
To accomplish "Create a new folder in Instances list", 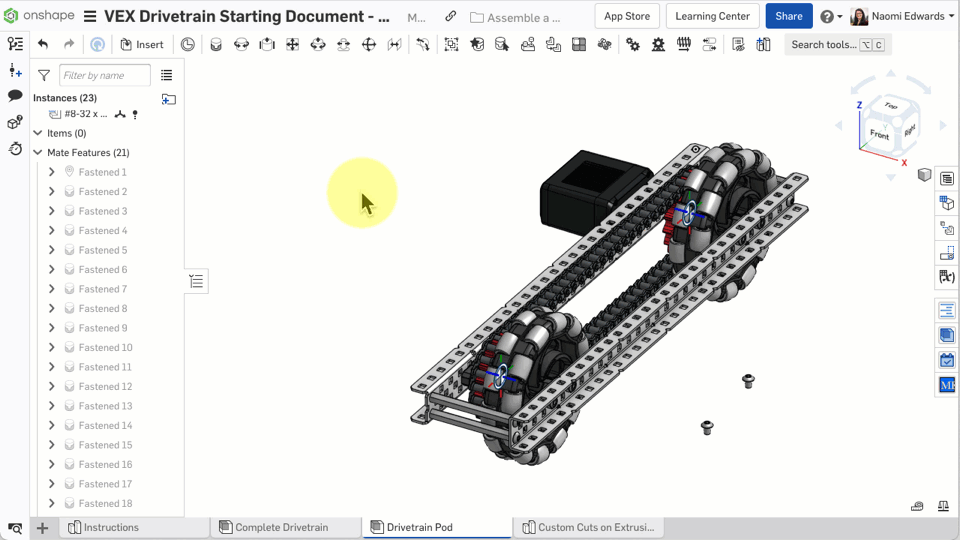I will coord(168,98).
